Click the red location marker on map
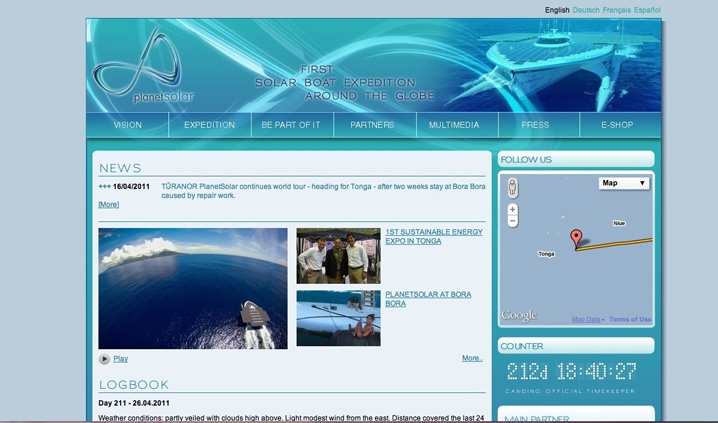 (x=576, y=238)
